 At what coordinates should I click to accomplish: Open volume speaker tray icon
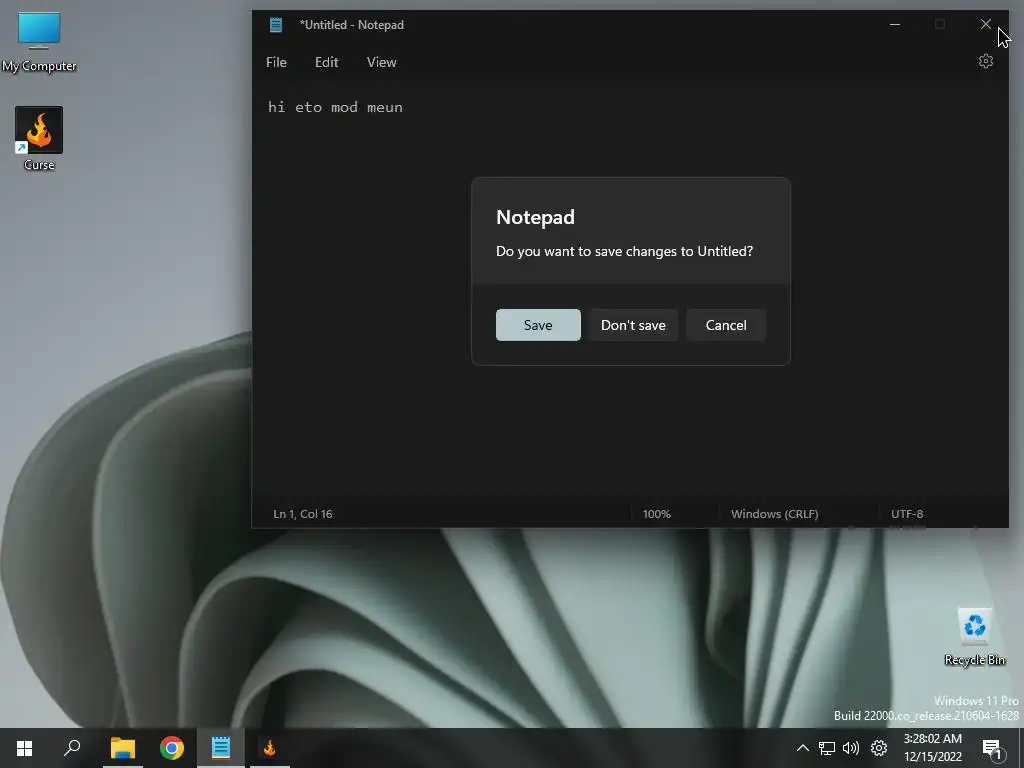click(x=851, y=748)
